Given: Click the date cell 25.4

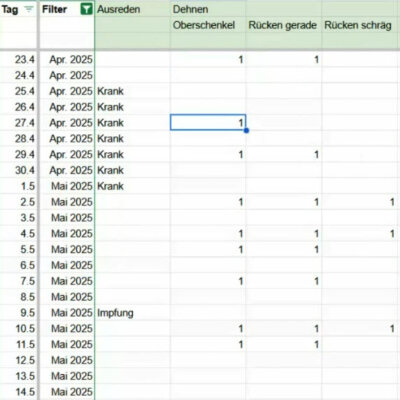Looking at the screenshot, I should point(18,91).
